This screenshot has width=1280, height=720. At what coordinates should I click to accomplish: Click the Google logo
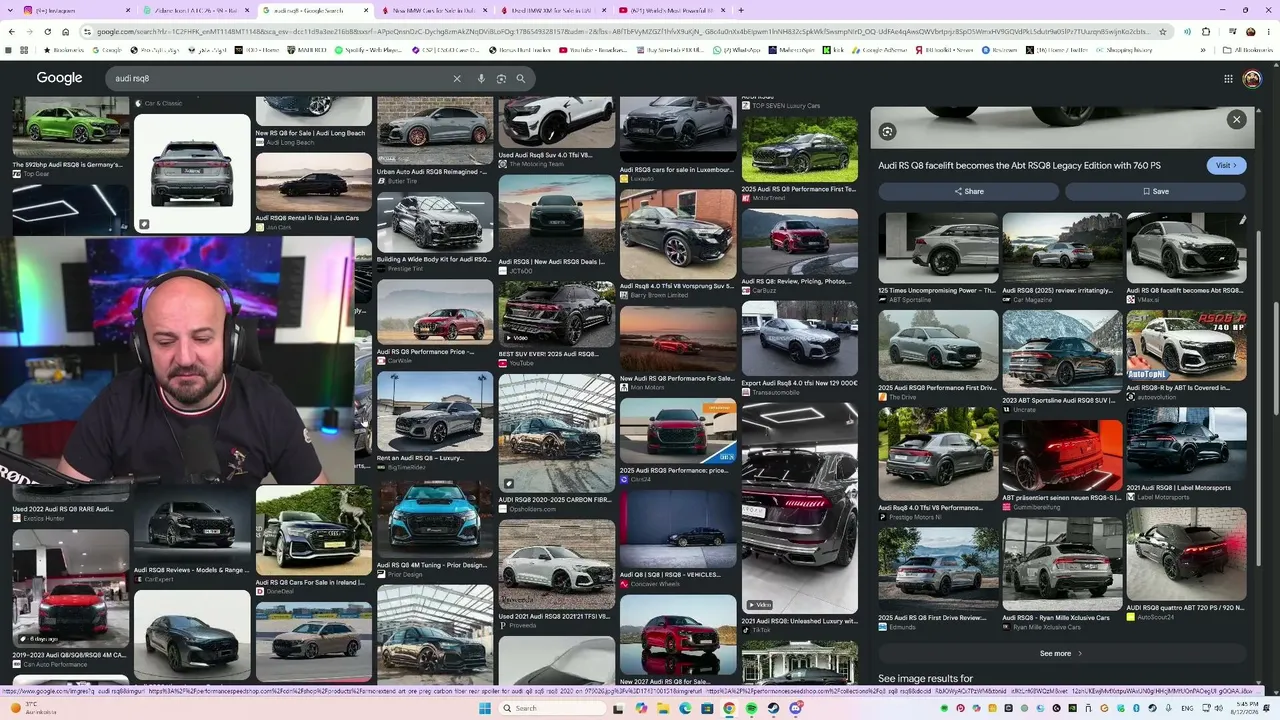[x=60, y=78]
